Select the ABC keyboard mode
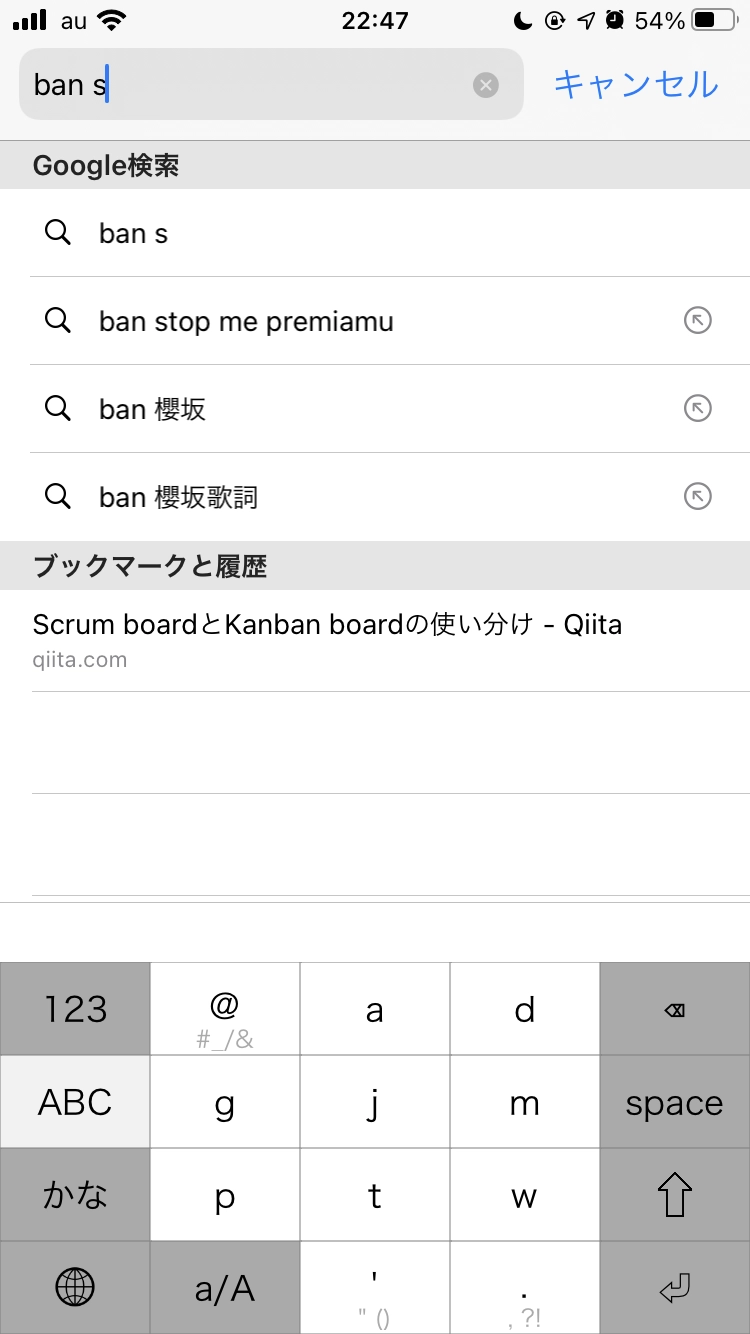The width and height of the screenshot is (750, 1334). [x=75, y=1102]
